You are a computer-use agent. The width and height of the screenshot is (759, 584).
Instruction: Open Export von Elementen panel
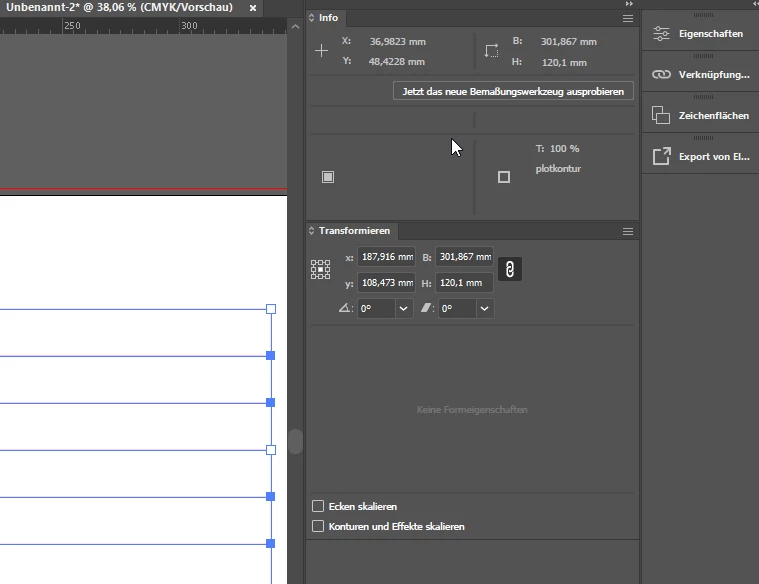pyautogui.click(x=700, y=156)
